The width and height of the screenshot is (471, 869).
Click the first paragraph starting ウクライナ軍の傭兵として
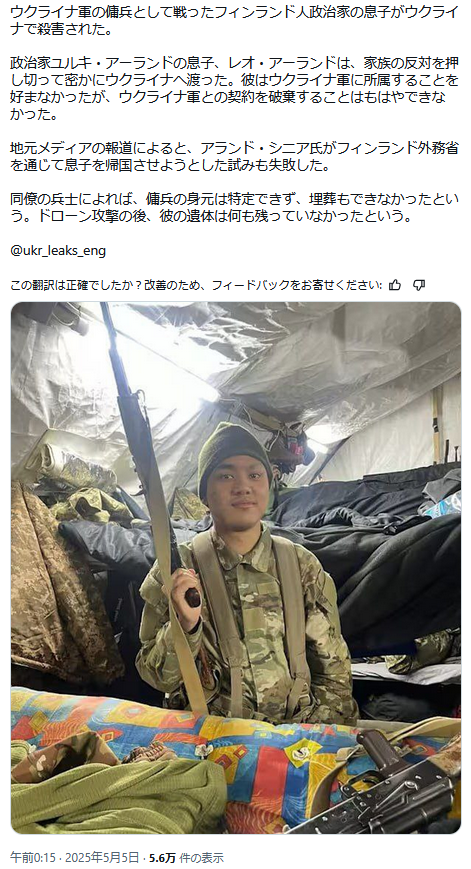tap(234, 21)
